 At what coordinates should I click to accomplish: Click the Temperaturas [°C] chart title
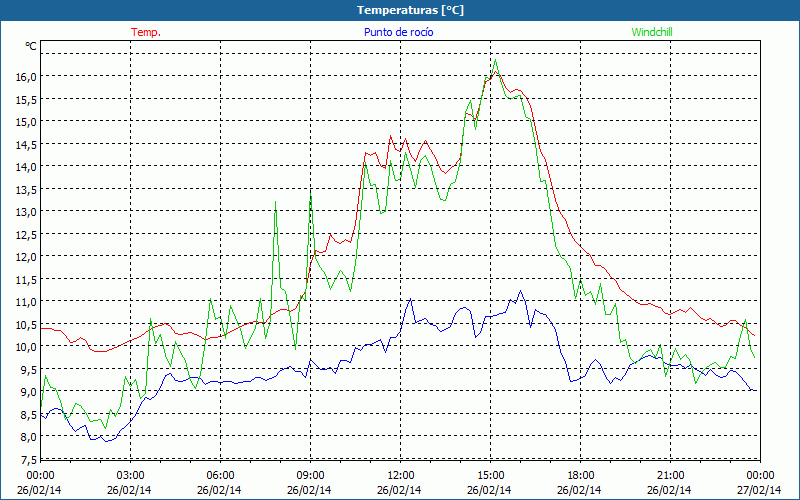(410, 10)
